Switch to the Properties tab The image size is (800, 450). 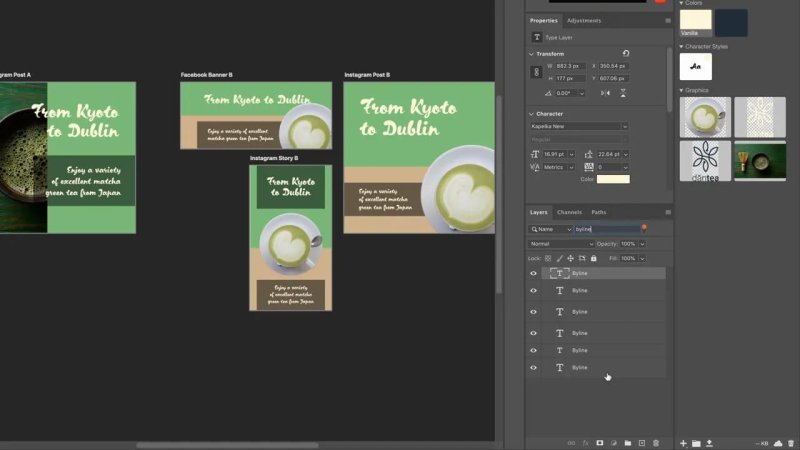click(x=543, y=20)
